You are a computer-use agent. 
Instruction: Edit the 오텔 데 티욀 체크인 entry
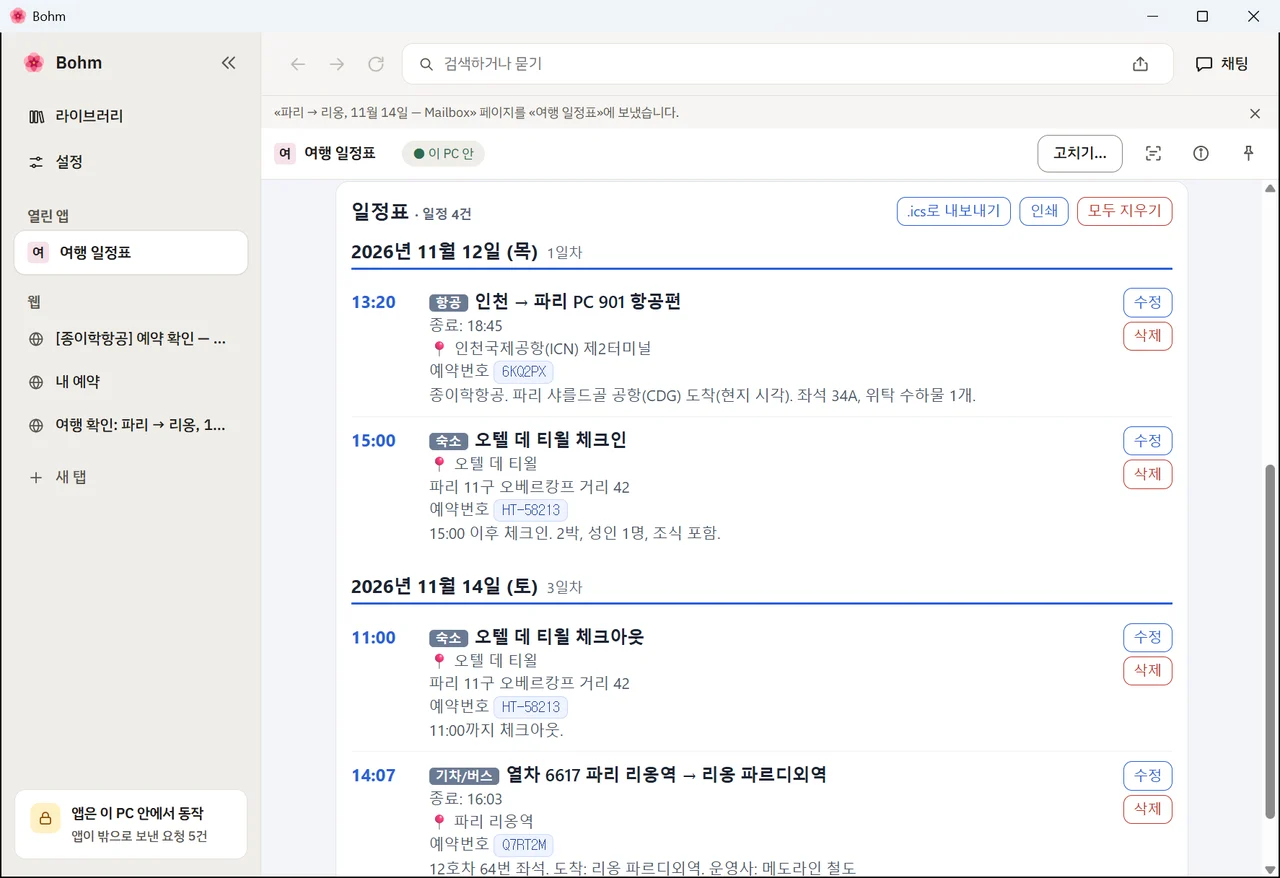tap(1148, 440)
